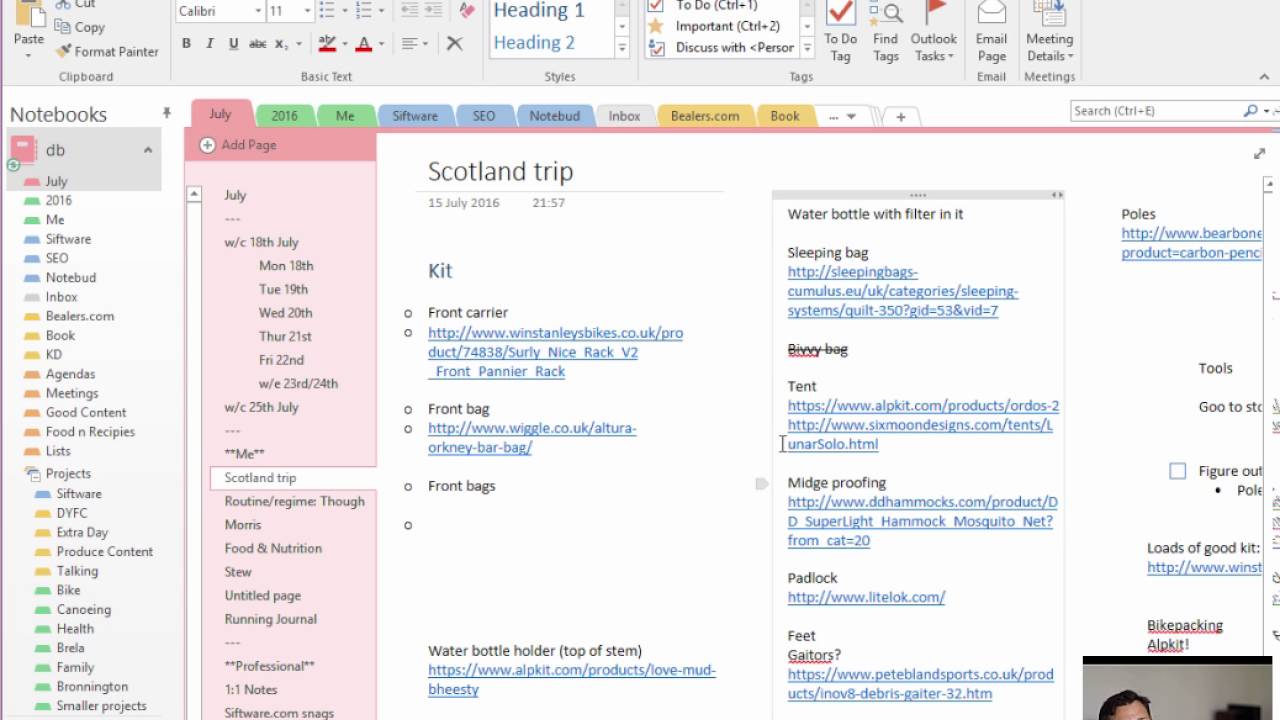
Task: Click Copy in the Clipboard group
Action: pyautogui.click(x=80, y=27)
